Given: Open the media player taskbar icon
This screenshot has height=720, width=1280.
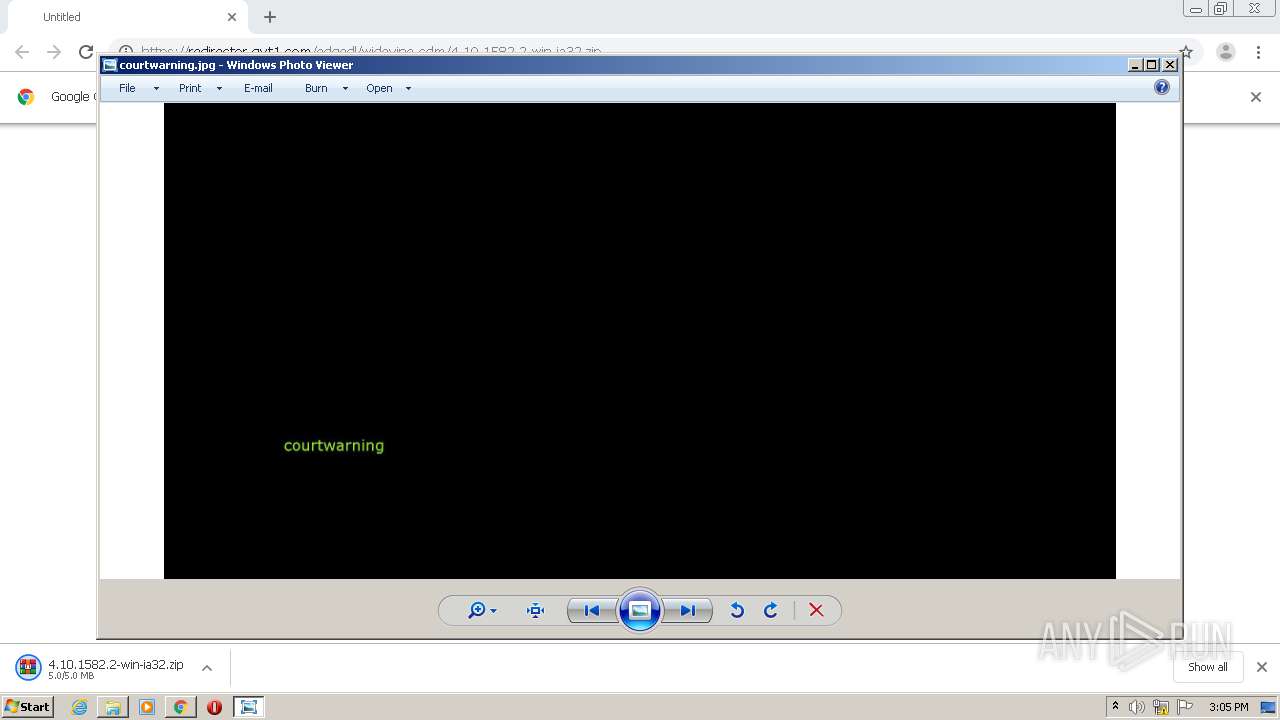Looking at the screenshot, I should click(147, 707).
